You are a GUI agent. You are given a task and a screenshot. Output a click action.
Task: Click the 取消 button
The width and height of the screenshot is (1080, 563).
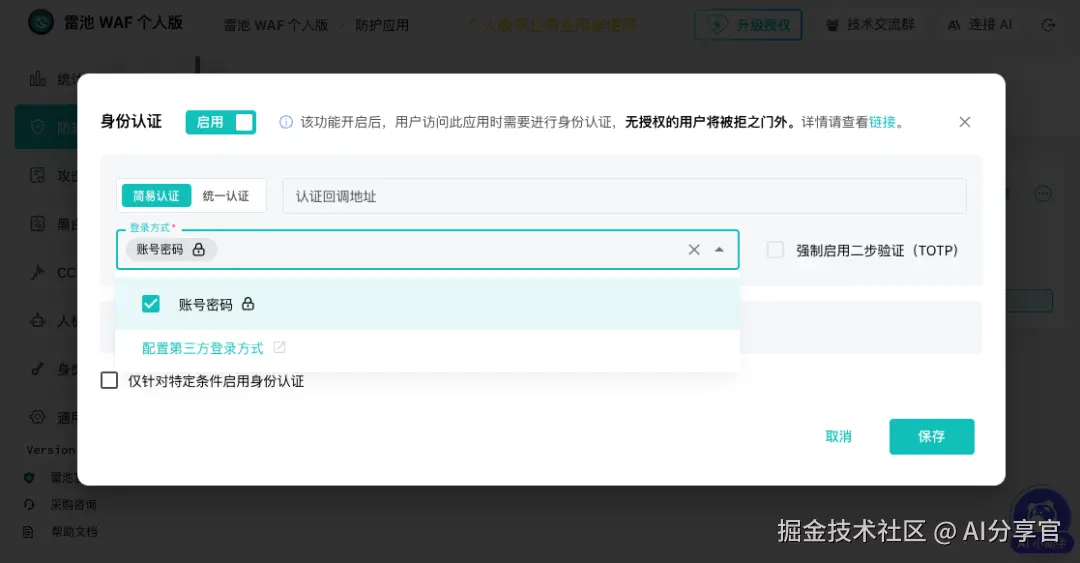[x=838, y=436]
